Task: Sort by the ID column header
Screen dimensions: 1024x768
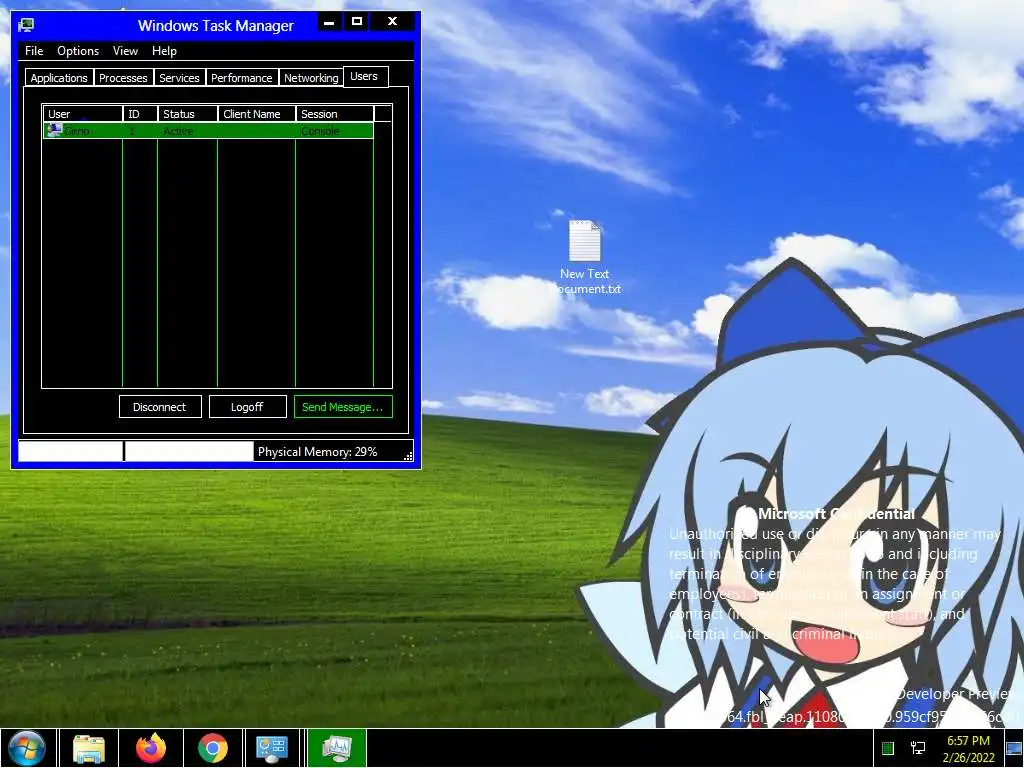Action: (140, 114)
